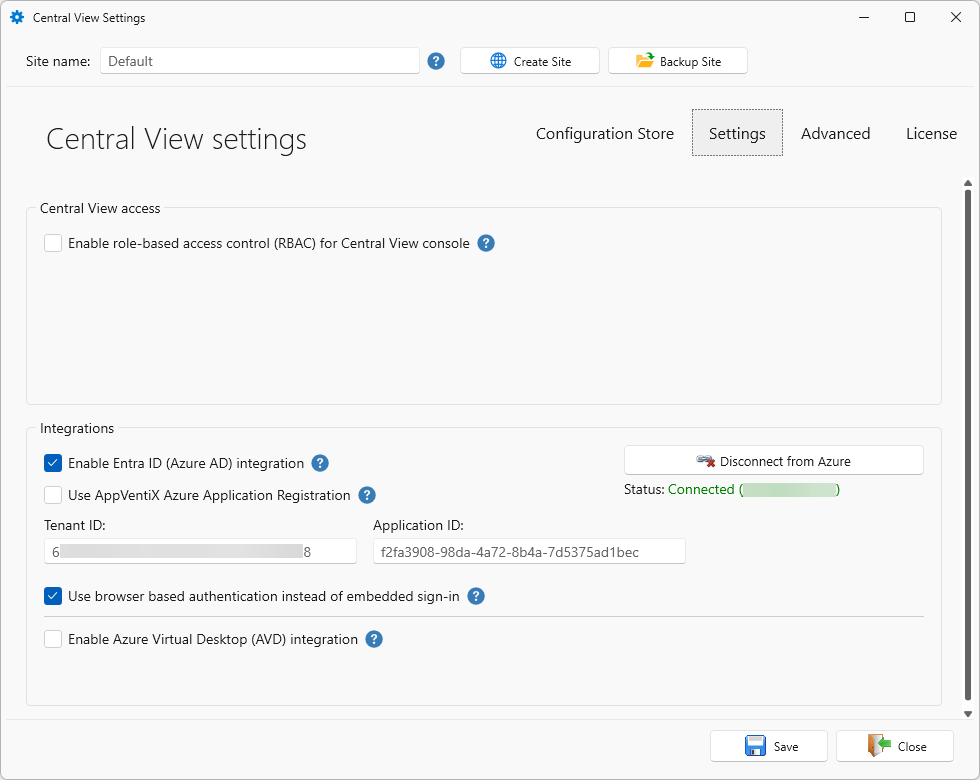Click the Site name input field
Viewport: 980px width, 780px height.
pos(260,61)
